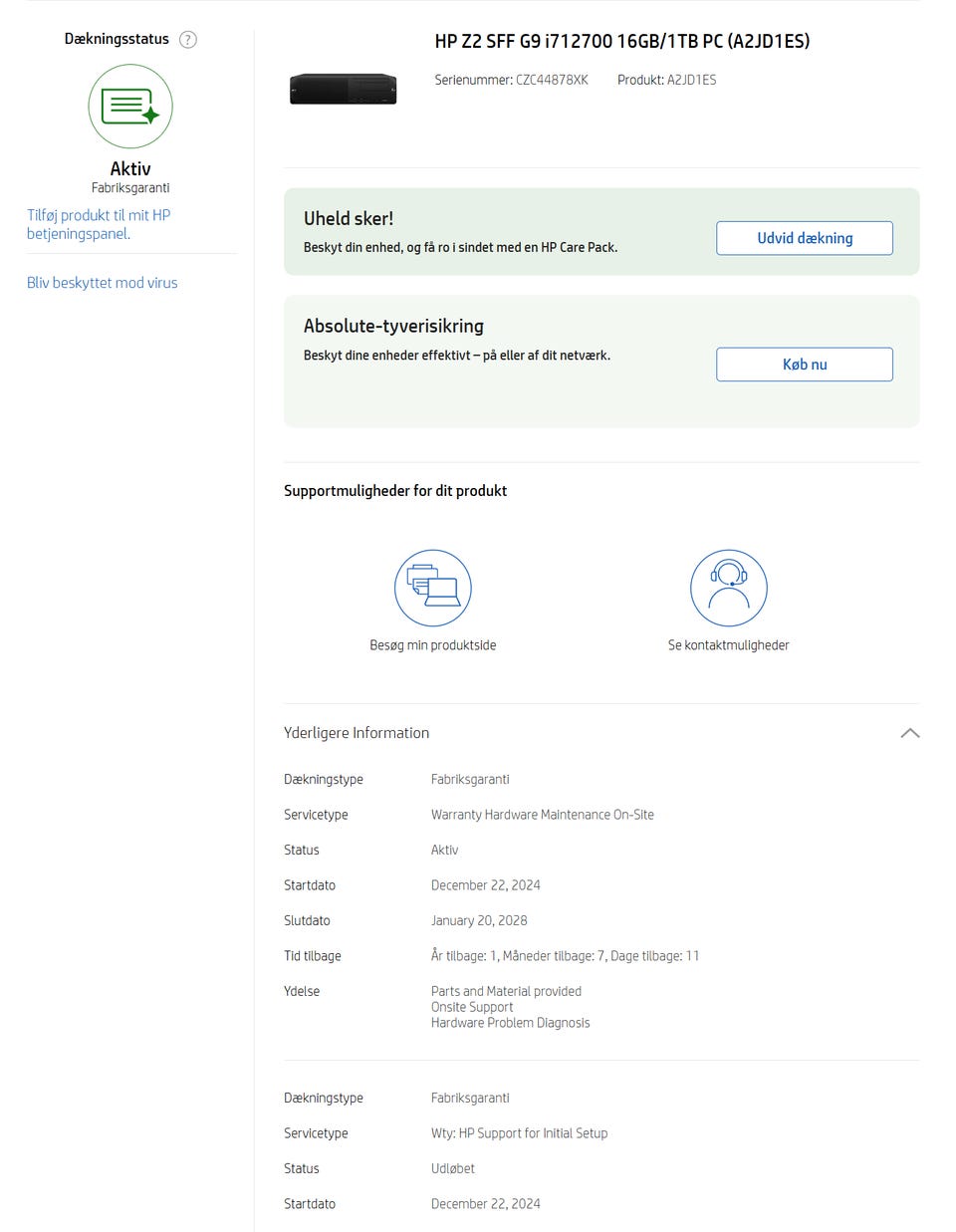Click the Udløbet status value
This screenshot has width=956, height=1232.
pyautogui.click(x=453, y=1168)
